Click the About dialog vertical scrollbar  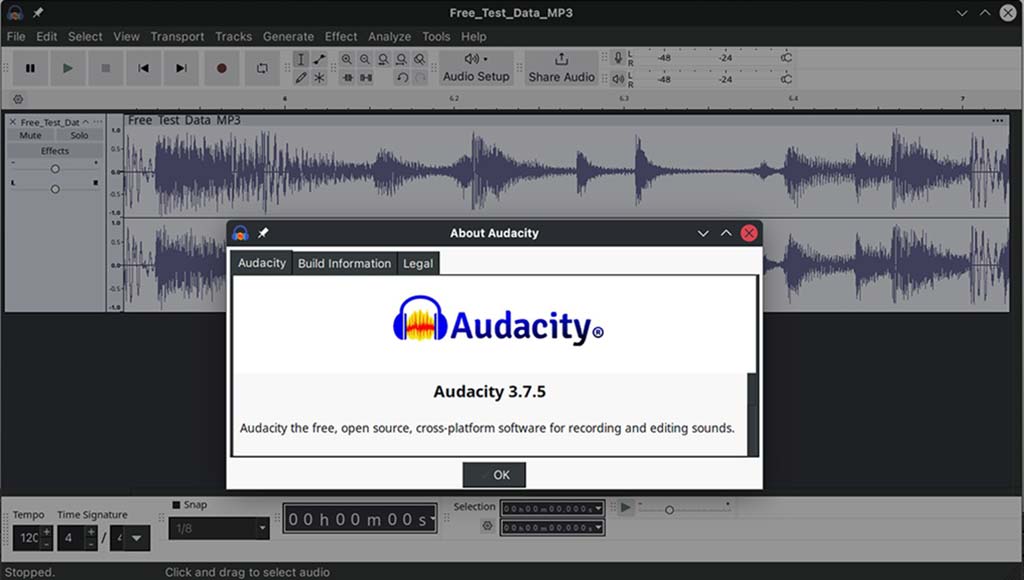click(x=752, y=414)
